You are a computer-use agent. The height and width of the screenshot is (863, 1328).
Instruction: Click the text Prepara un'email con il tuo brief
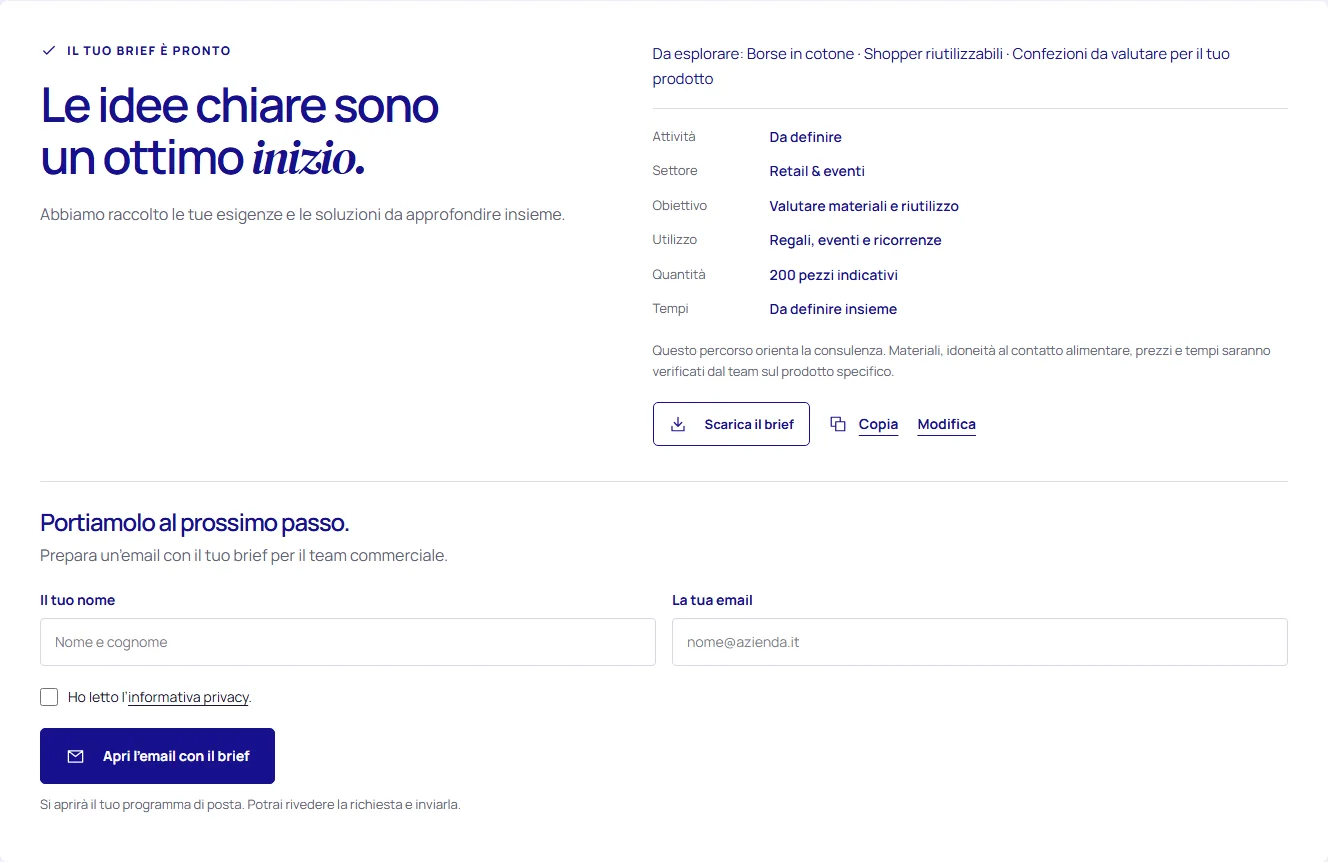click(244, 555)
